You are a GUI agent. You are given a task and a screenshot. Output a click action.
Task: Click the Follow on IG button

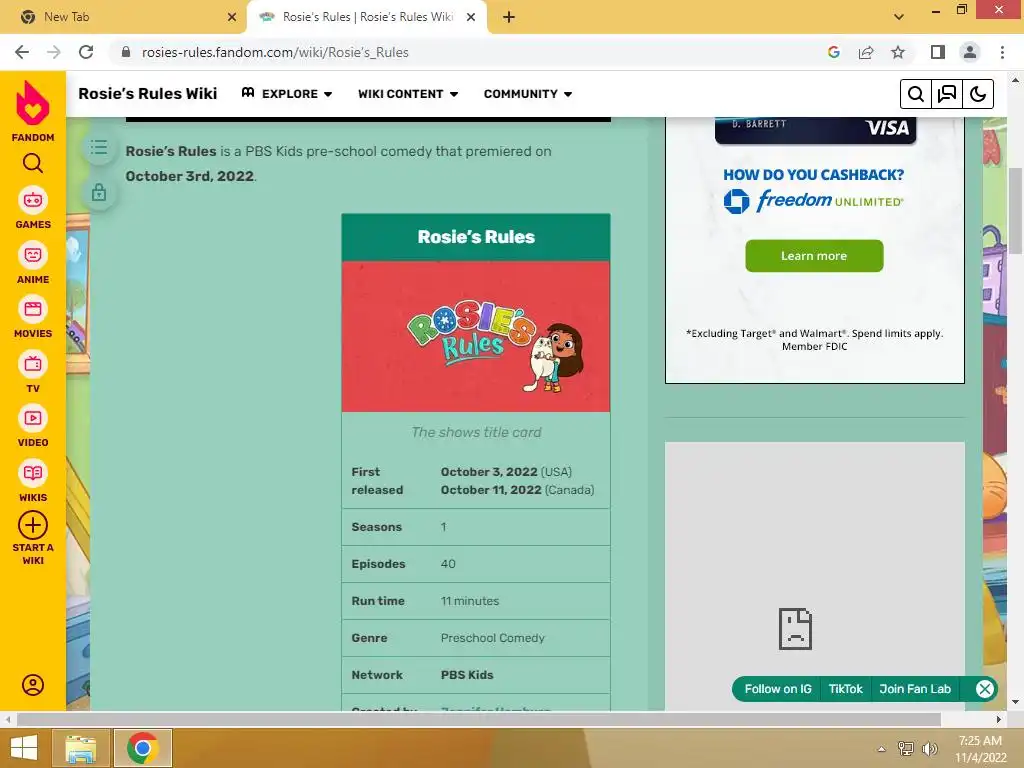pyautogui.click(x=778, y=689)
